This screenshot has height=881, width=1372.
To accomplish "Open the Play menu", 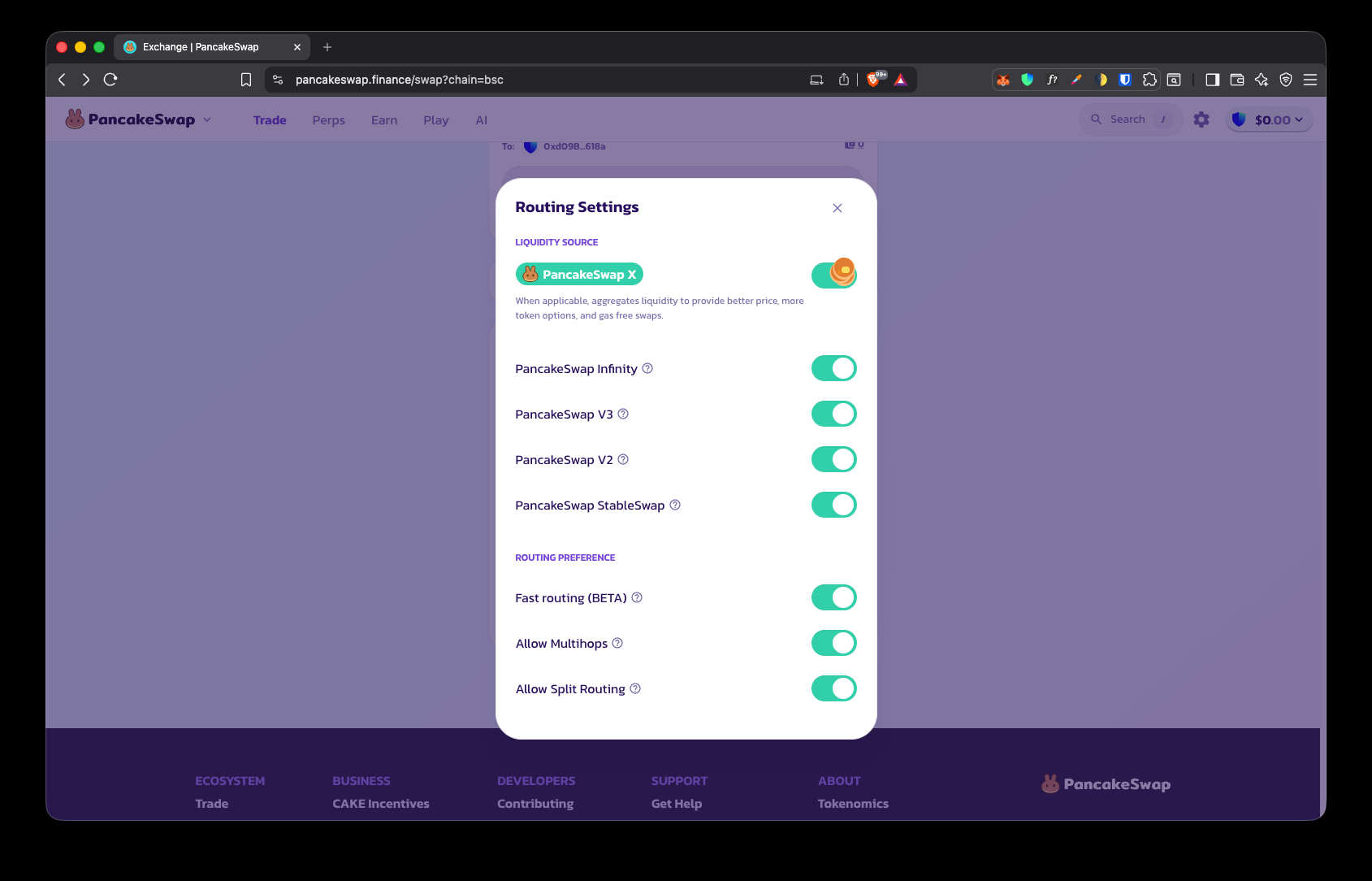I will click(436, 120).
